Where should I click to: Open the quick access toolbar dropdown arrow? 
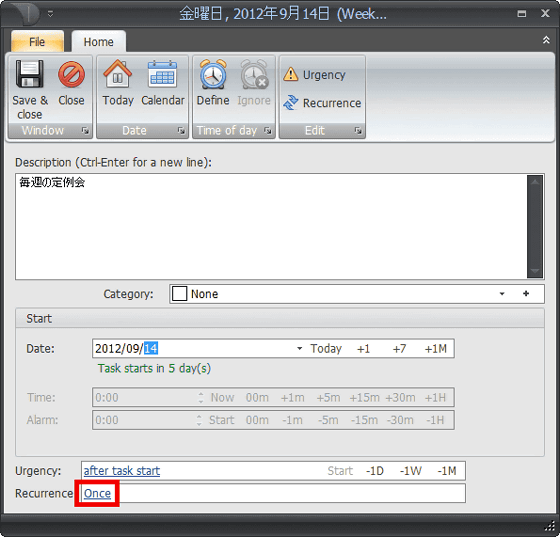click(x=50, y=14)
